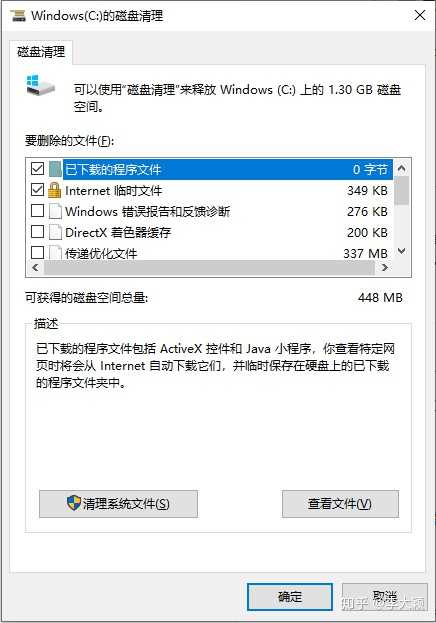Click the Disk Cleanup title bar icon
This screenshot has height=623, width=436.
click(18, 15)
